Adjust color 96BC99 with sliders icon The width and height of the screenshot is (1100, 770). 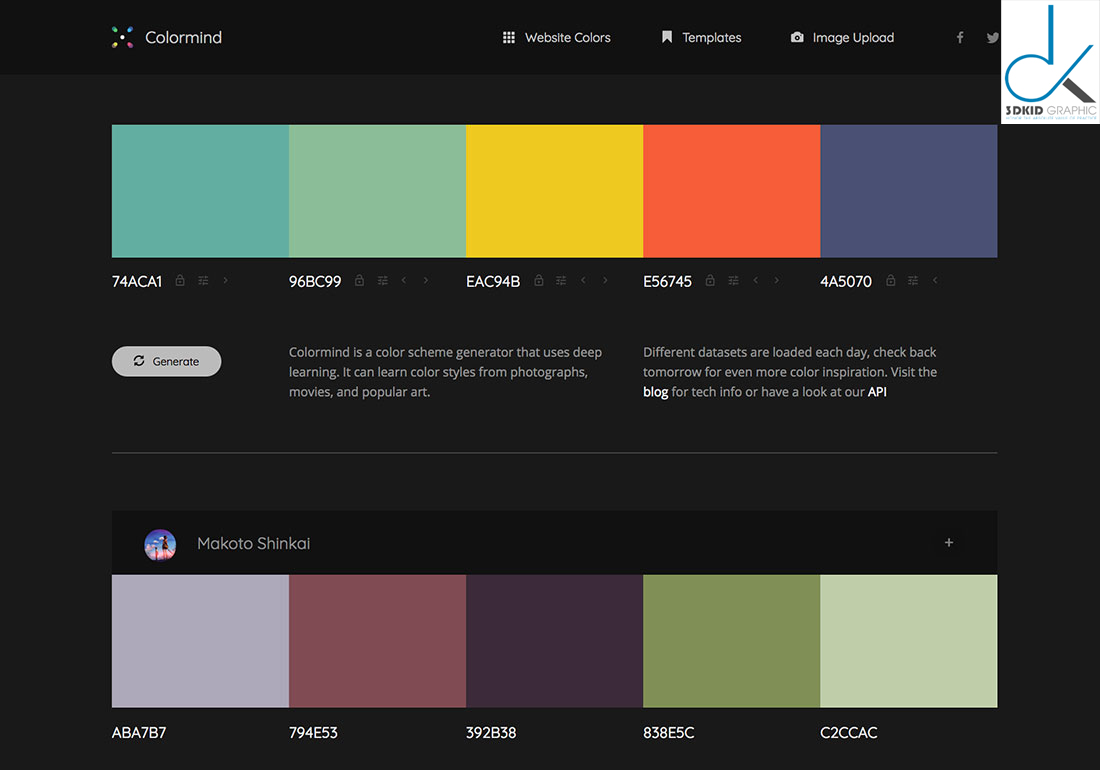coord(382,281)
